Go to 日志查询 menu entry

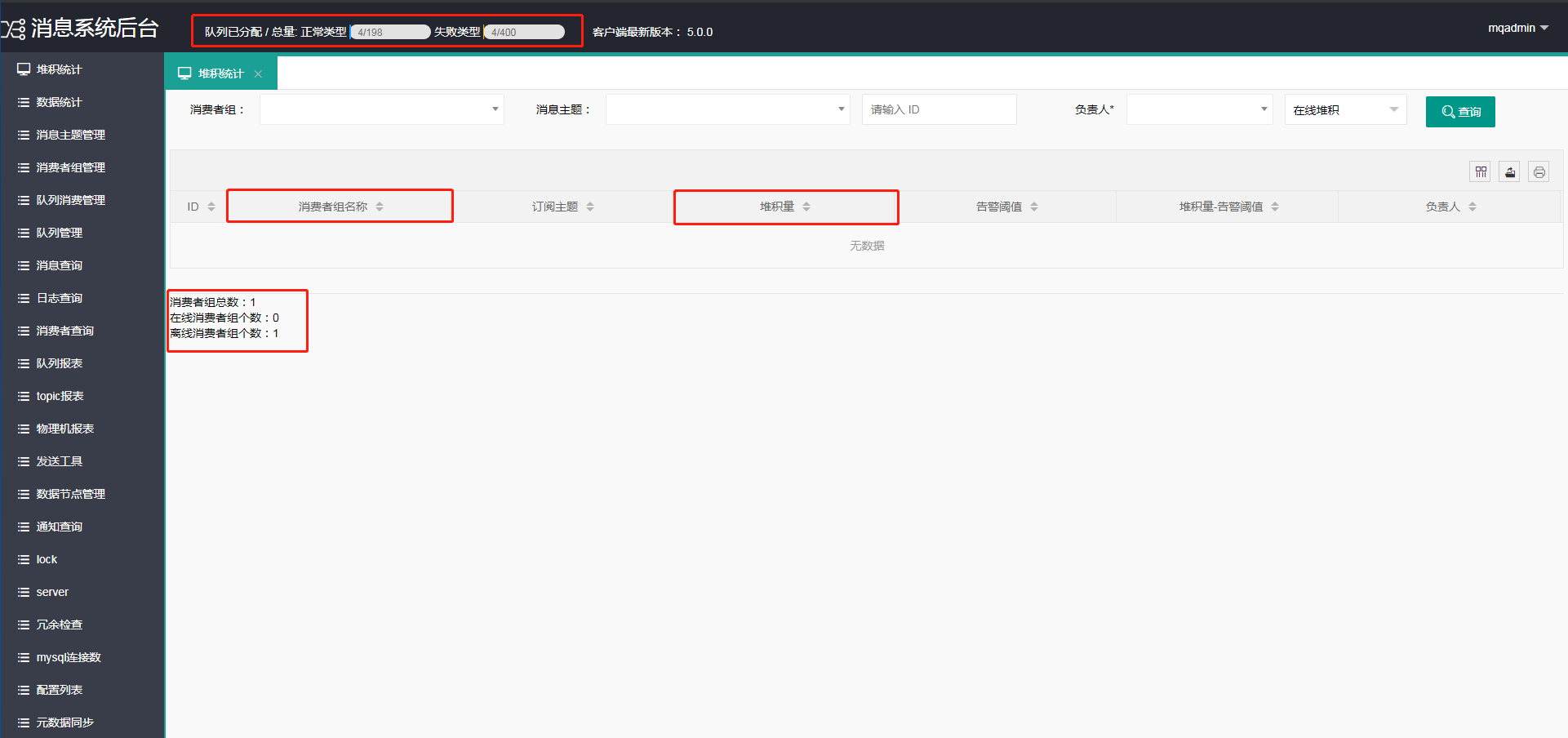pos(82,298)
